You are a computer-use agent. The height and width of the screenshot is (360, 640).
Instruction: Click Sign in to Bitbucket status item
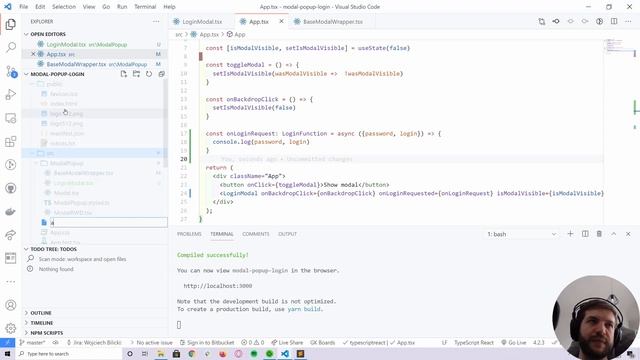pyautogui.click(x=207, y=342)
